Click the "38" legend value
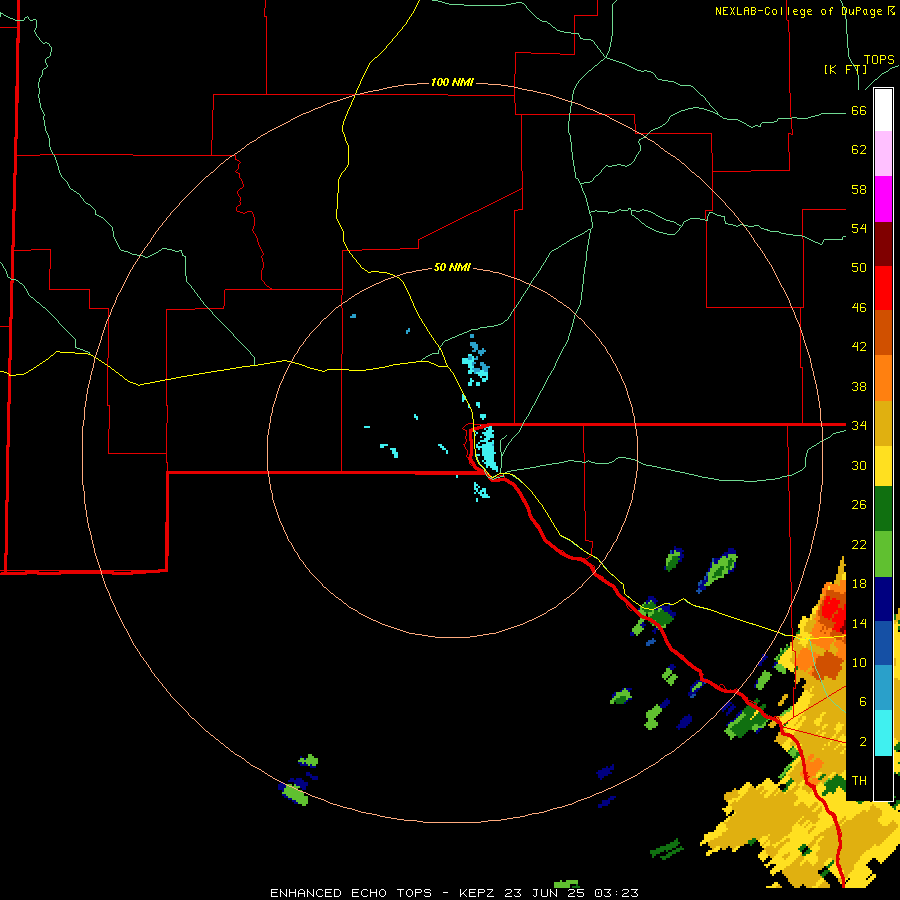900x900 pixels. [859, 387]
